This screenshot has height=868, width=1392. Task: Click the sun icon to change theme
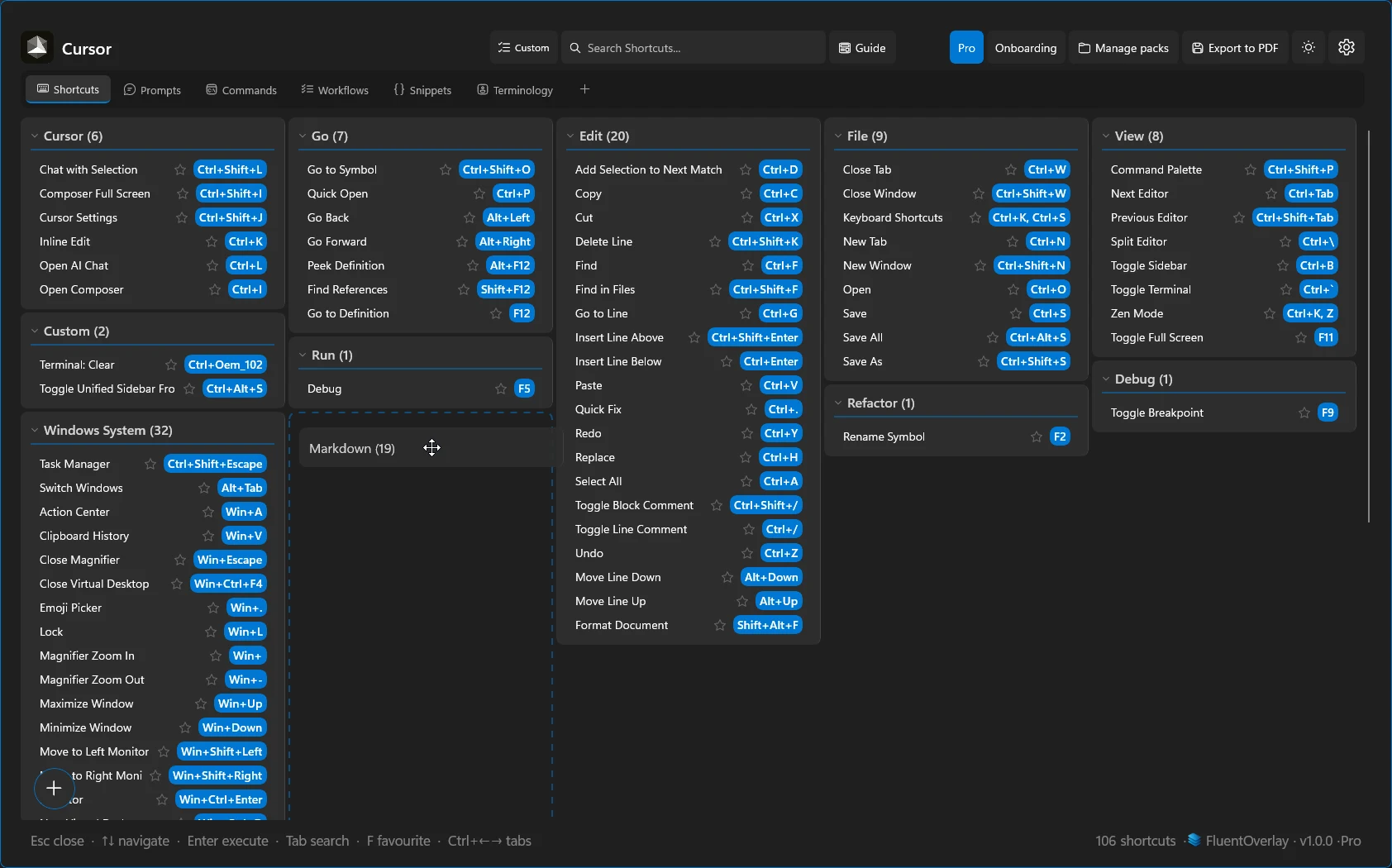pyautogui.click(x=1308, y=47)
